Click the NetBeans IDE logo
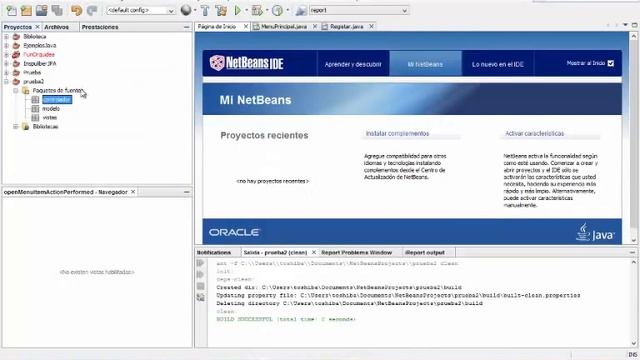Image resolution: width=640 pixels, height=360 pixels. pyautogui.click(x=246, y=63)
